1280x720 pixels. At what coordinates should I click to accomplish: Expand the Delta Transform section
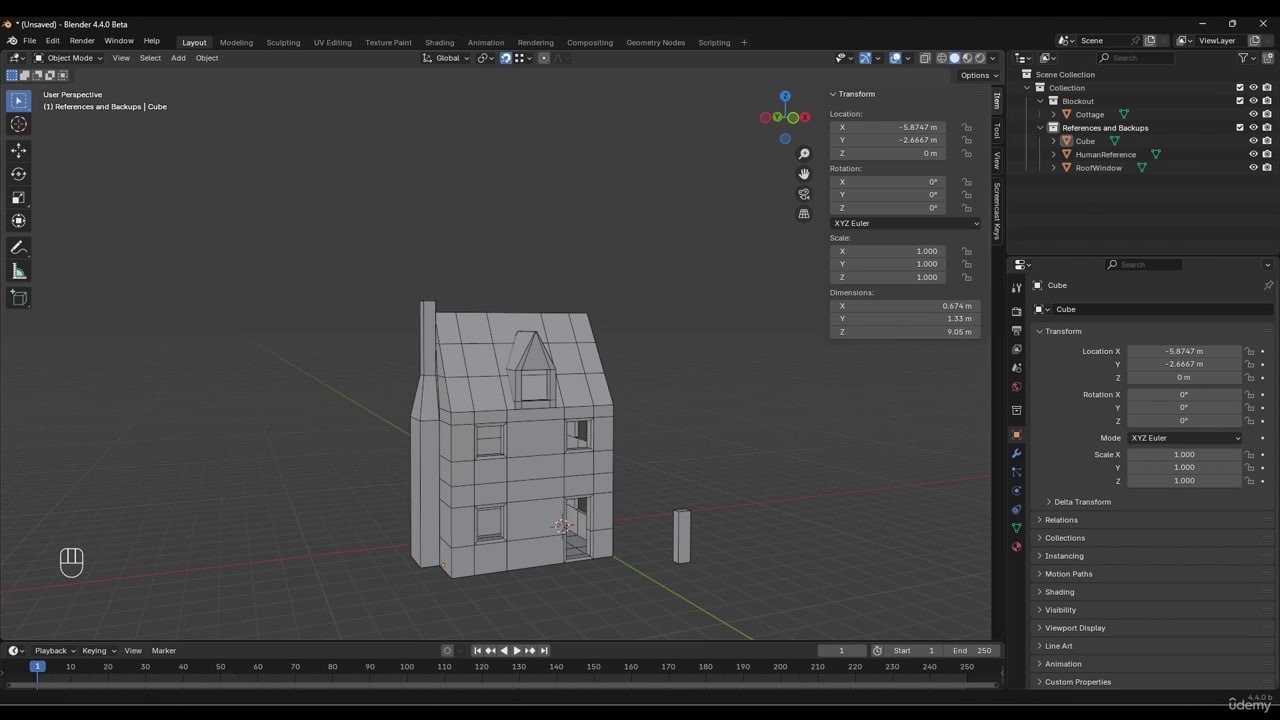1082,502
